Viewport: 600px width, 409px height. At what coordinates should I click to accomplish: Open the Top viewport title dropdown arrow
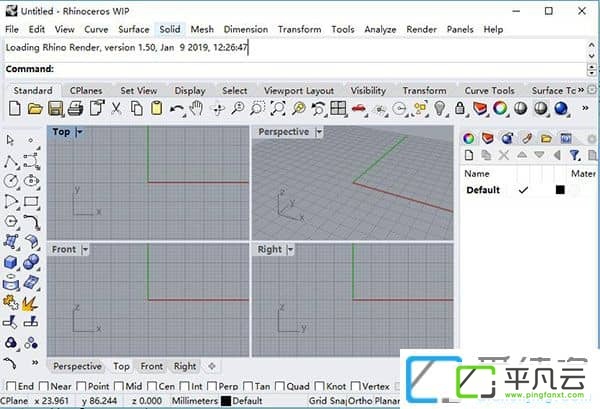(x=80, y=132)
